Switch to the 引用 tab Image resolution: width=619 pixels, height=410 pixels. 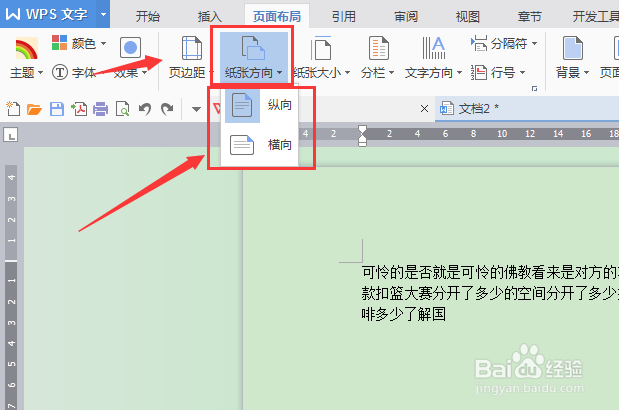point(343,17)
